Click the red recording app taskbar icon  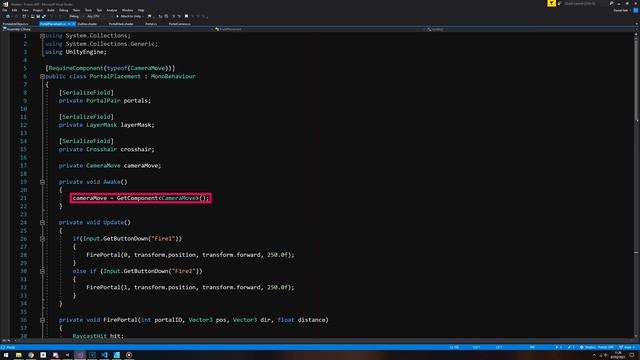(129, 355)
